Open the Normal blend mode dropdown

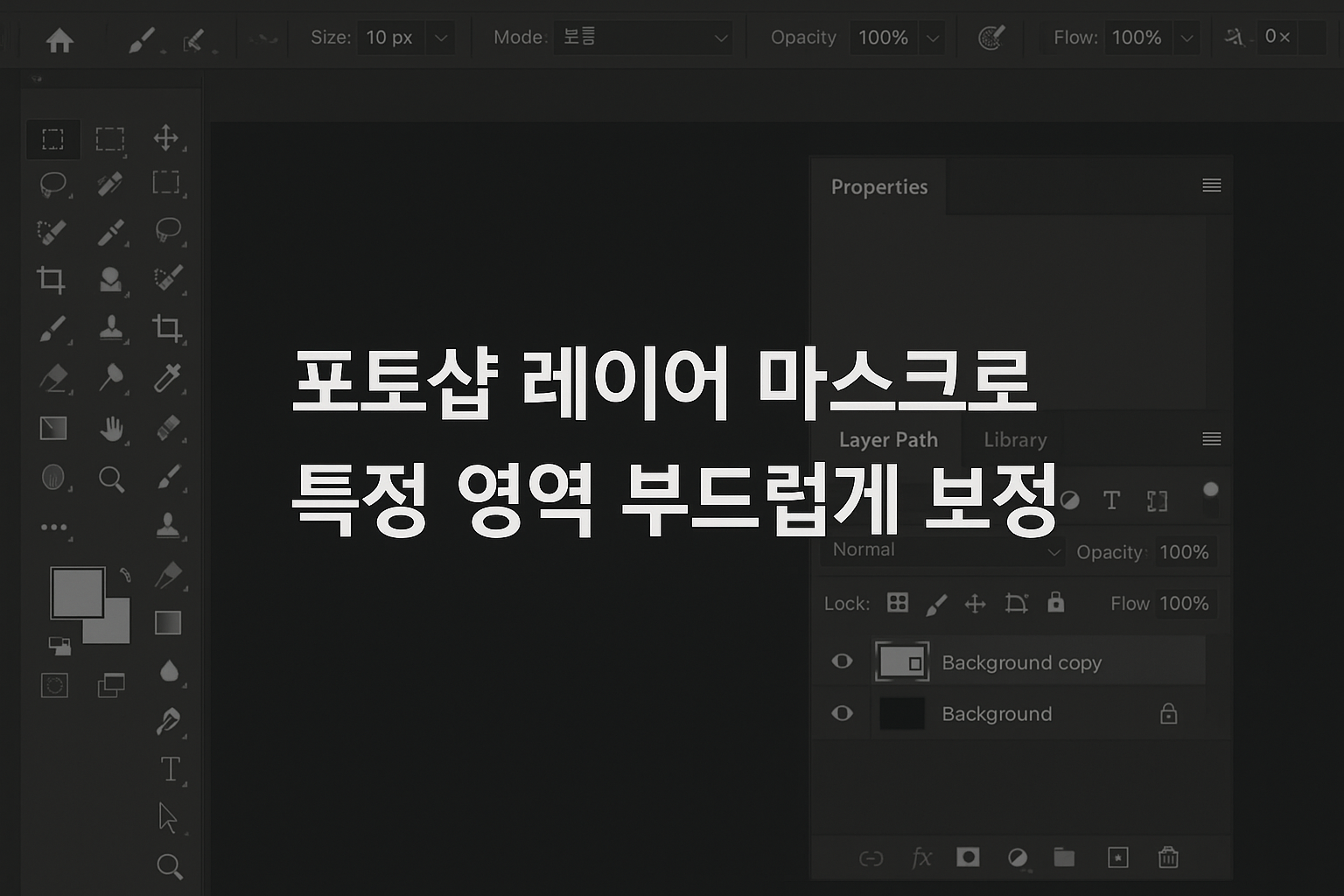point(943,550)
